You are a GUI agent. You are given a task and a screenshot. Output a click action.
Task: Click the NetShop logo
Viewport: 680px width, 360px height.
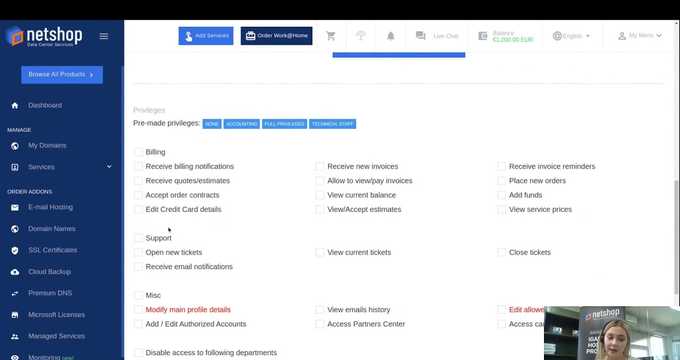(x=44, y=36)
